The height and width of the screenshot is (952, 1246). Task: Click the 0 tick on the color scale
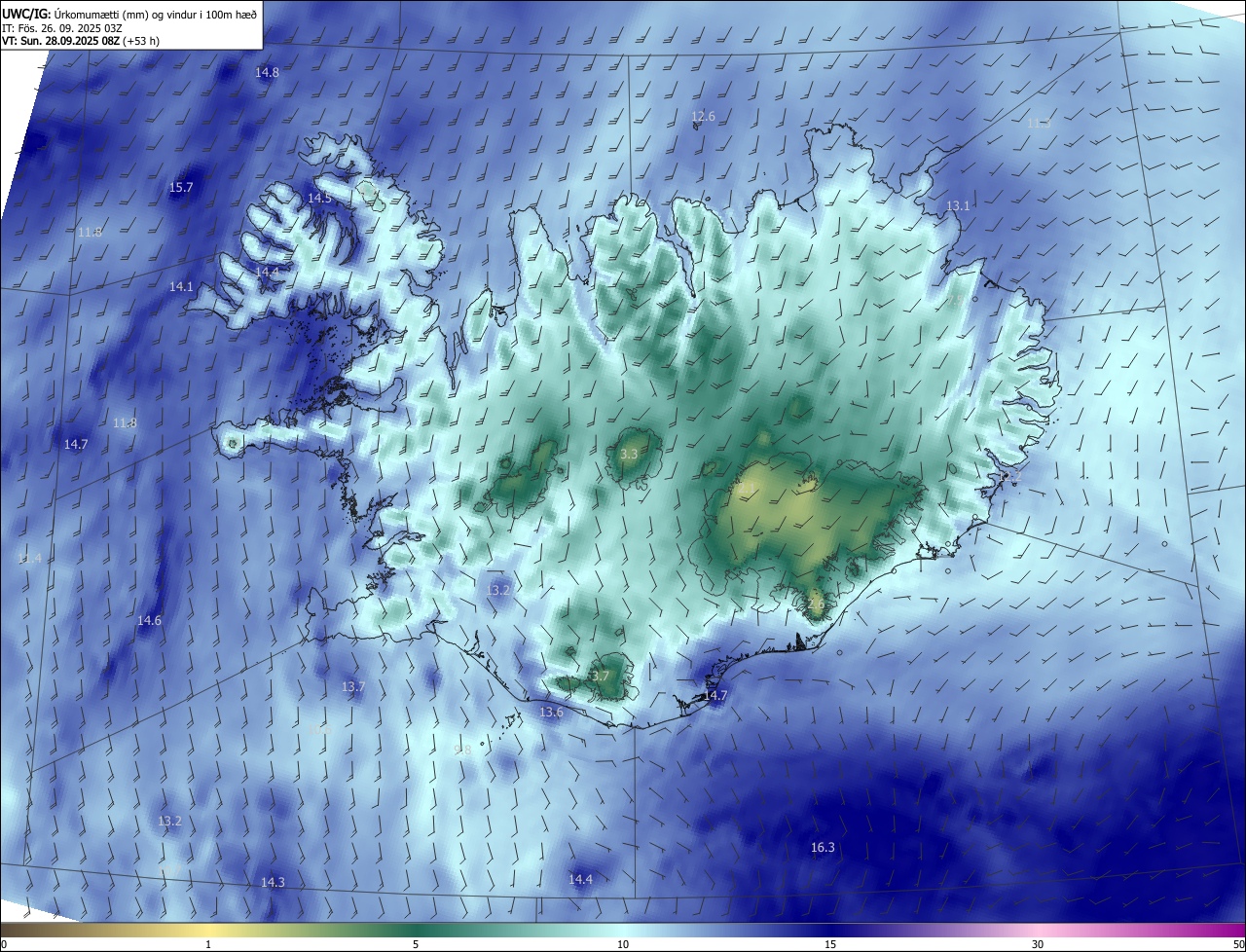pyautogui.click(x=4, y=944)
